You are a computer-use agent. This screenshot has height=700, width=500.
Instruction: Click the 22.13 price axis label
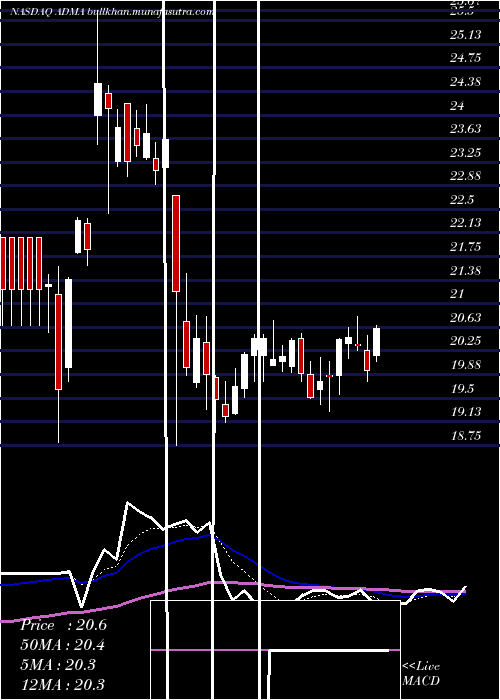[x=466, y=223]
